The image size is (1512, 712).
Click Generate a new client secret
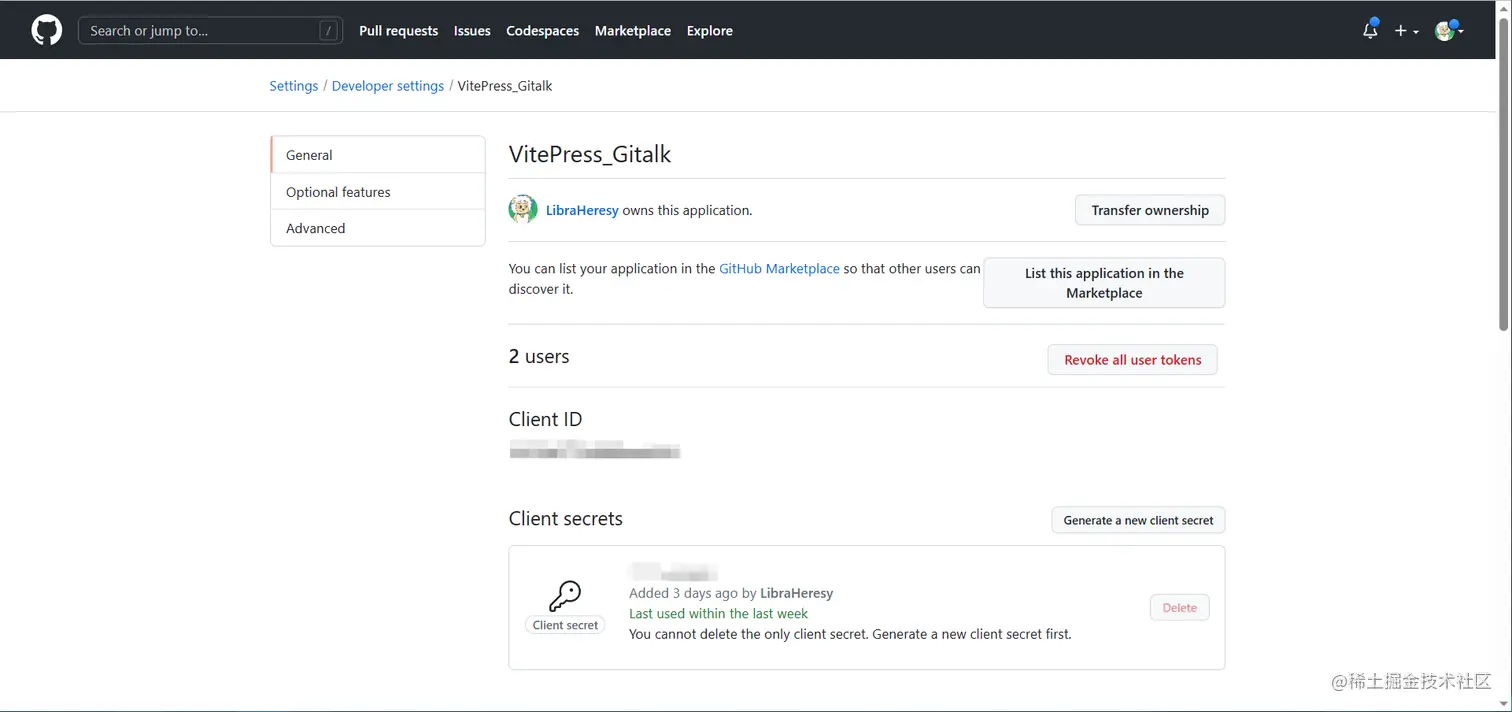point(1138,520)
